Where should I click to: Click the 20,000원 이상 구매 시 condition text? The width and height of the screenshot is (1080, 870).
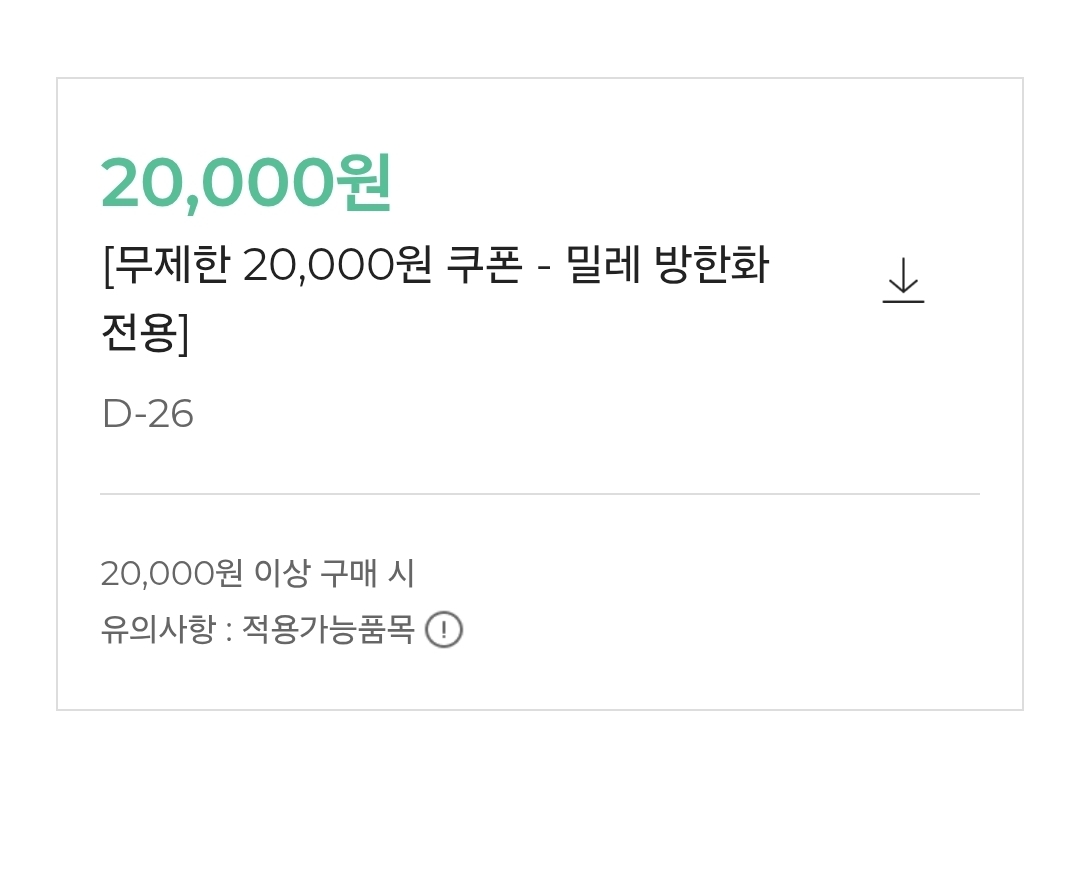point(257,573)
